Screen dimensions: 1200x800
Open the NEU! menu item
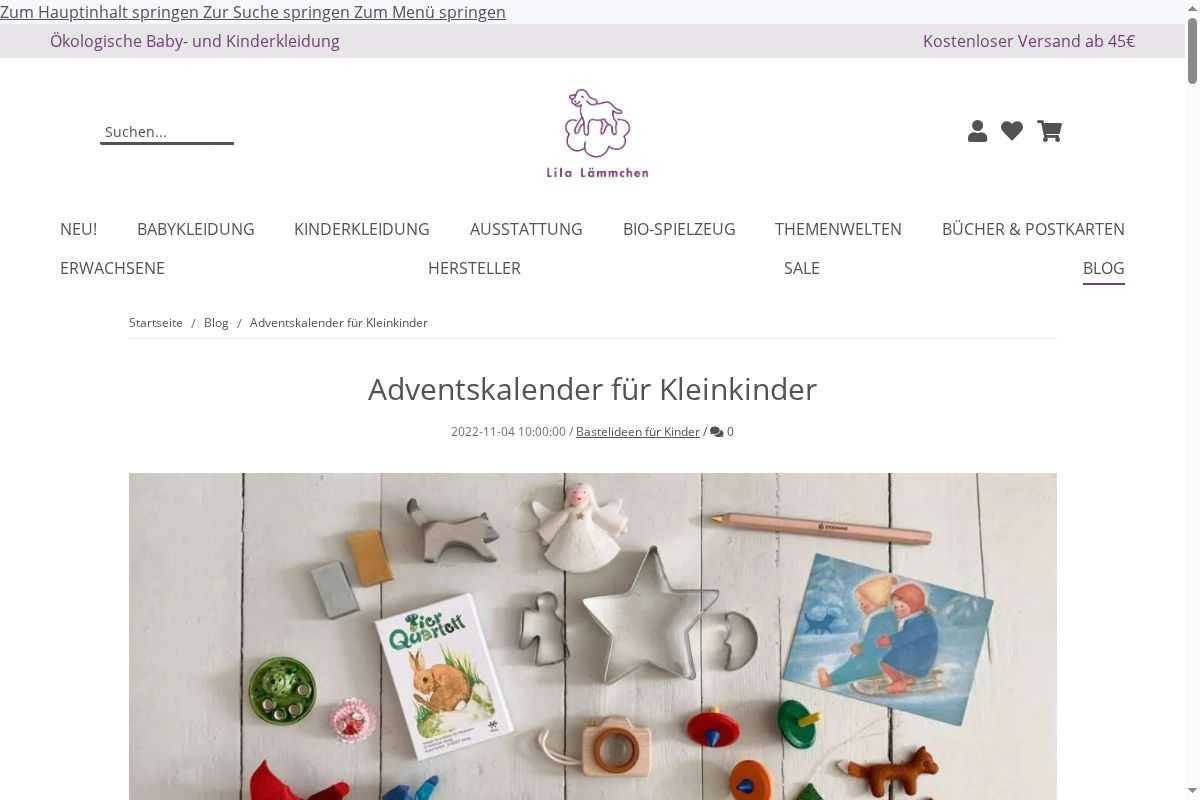[78, 229]
